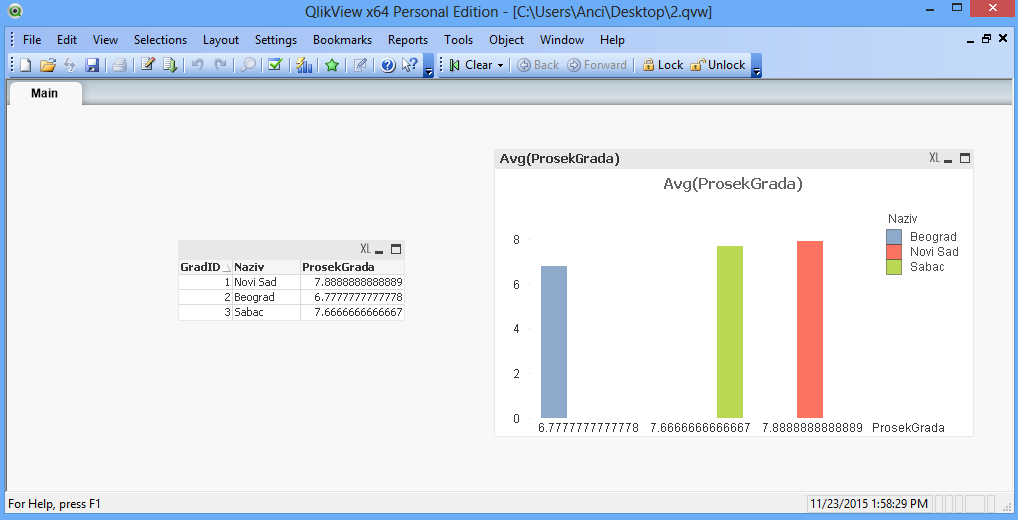Open the Bookmarks menu
Viewport: 1018px width, 520px height.
[342, 40]
